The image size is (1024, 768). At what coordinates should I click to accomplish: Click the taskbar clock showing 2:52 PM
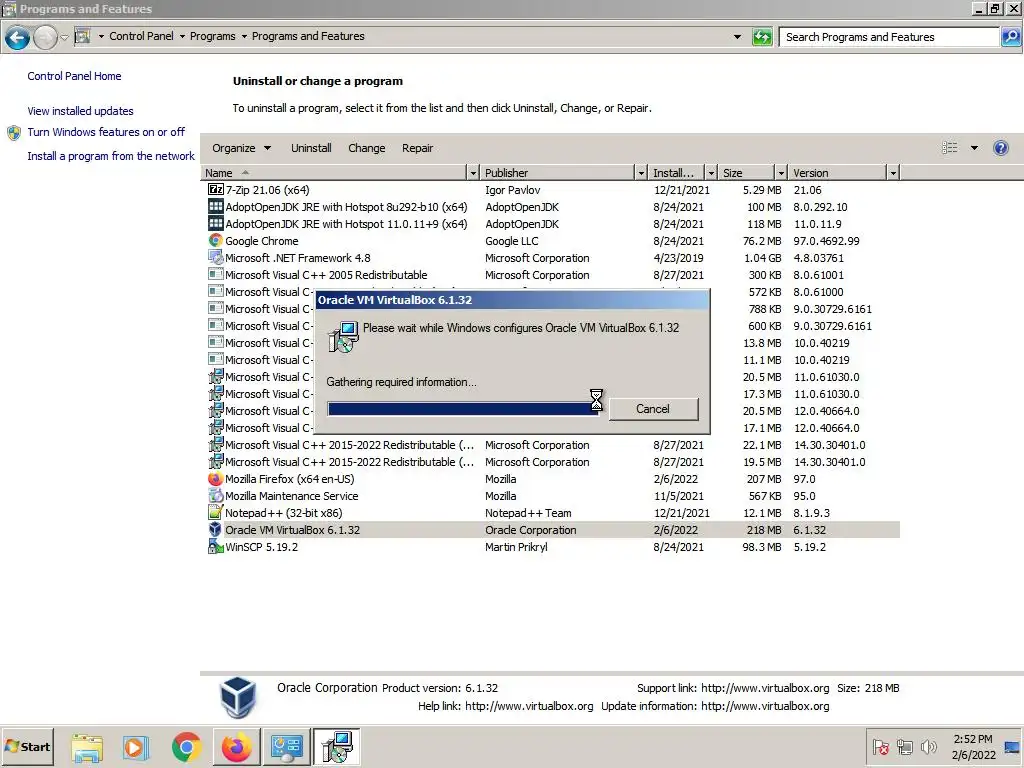point(973,746)
